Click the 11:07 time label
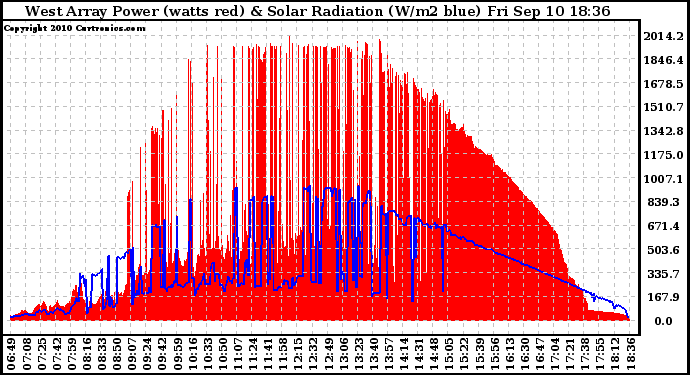Viewport: 690px width, 375px height. pyautogui.click(x=237, y=353)
